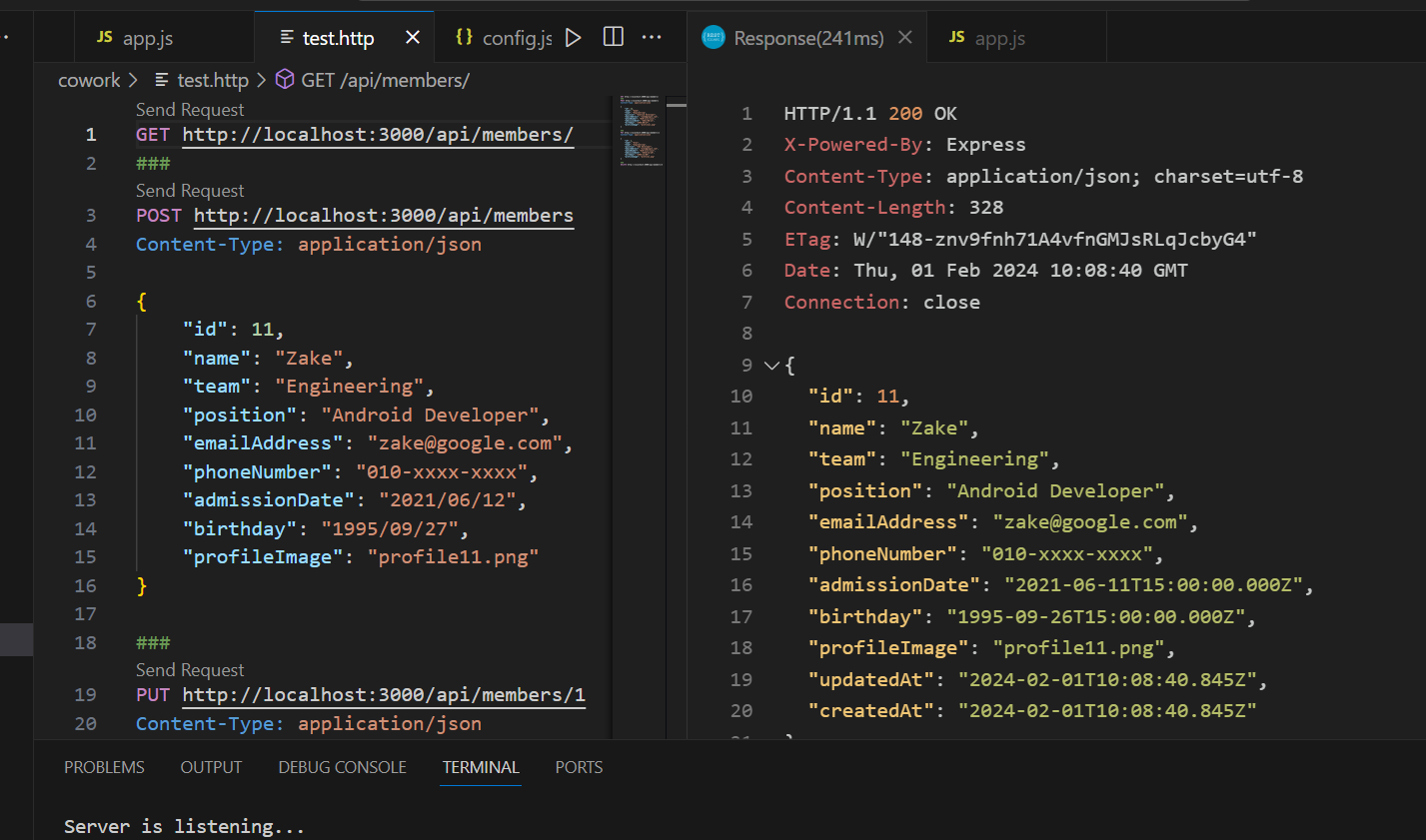1426x840 pixels.
Task: Click Content-Type: application/json on line 4
Action: pos(309,245)
